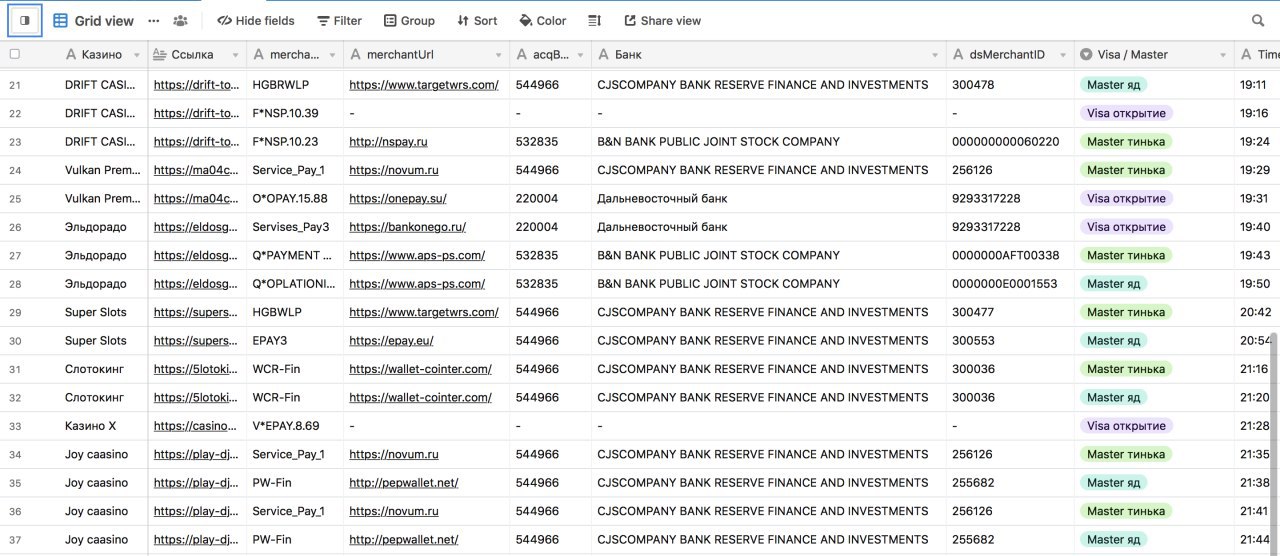Open the wallet-cointer.com link in row 31
Image resolution: width=1280 pixels, height=556 pixels.
pyautogui.click(x=420, y=369)
